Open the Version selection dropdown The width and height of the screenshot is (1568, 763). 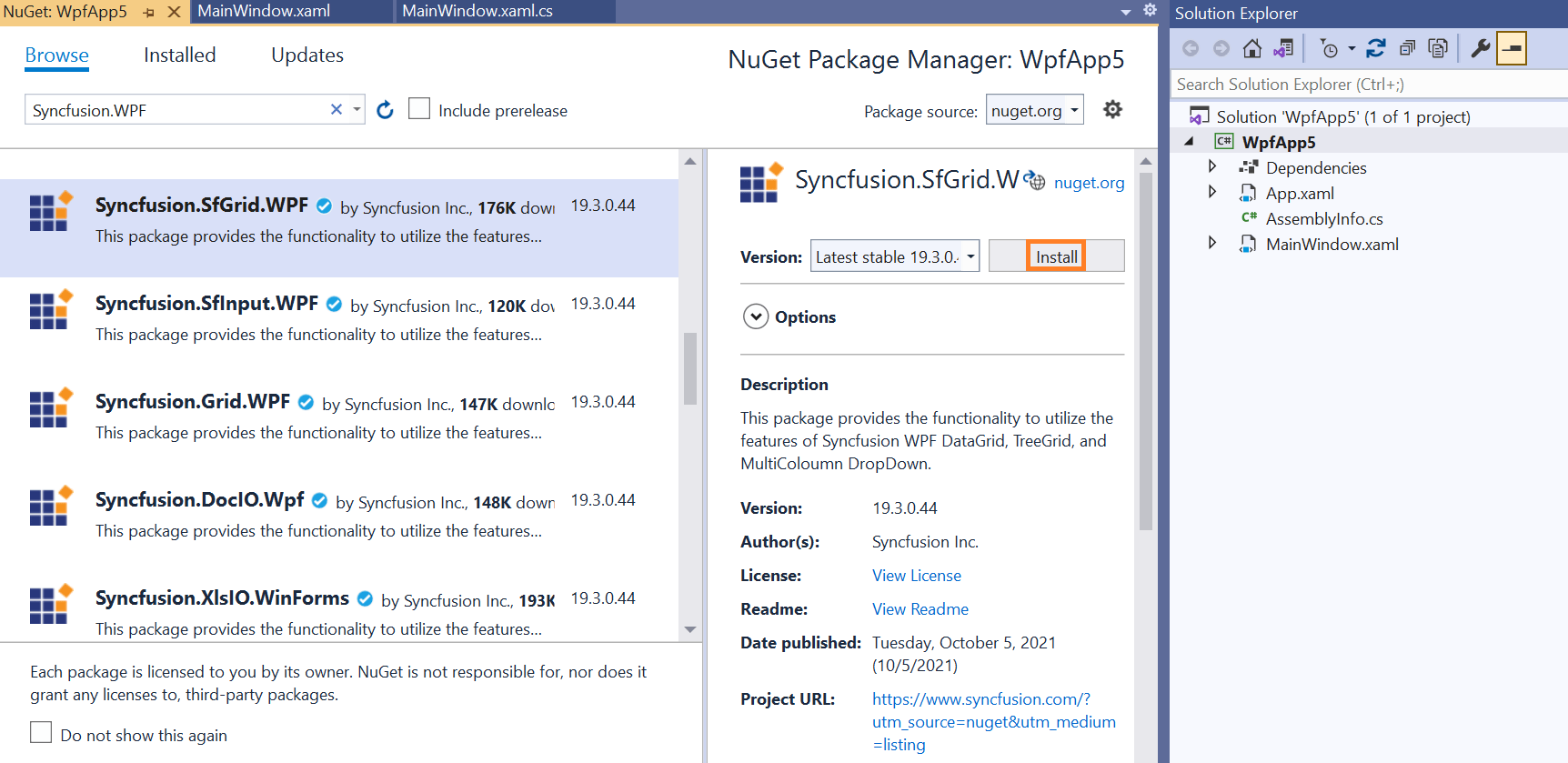pyautogui.click(x=894, y=256)
